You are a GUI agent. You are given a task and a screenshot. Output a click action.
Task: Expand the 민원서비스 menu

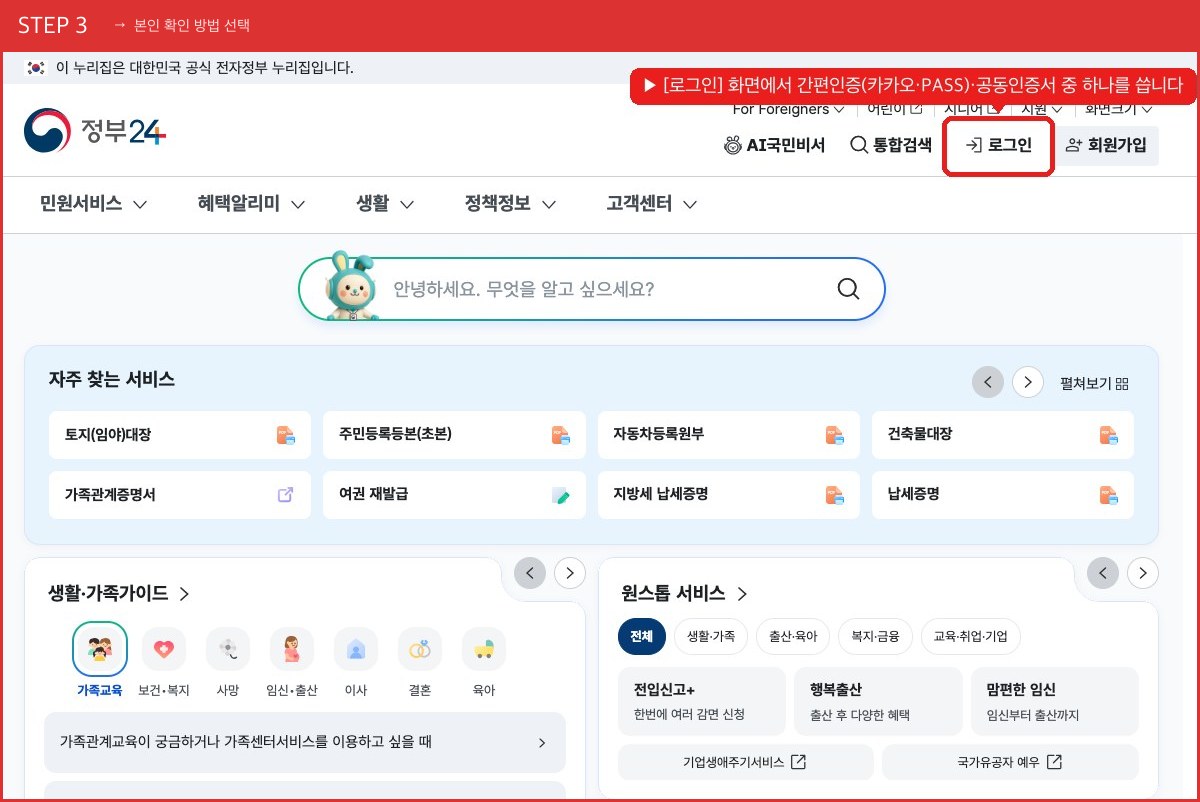coord(94,204)
